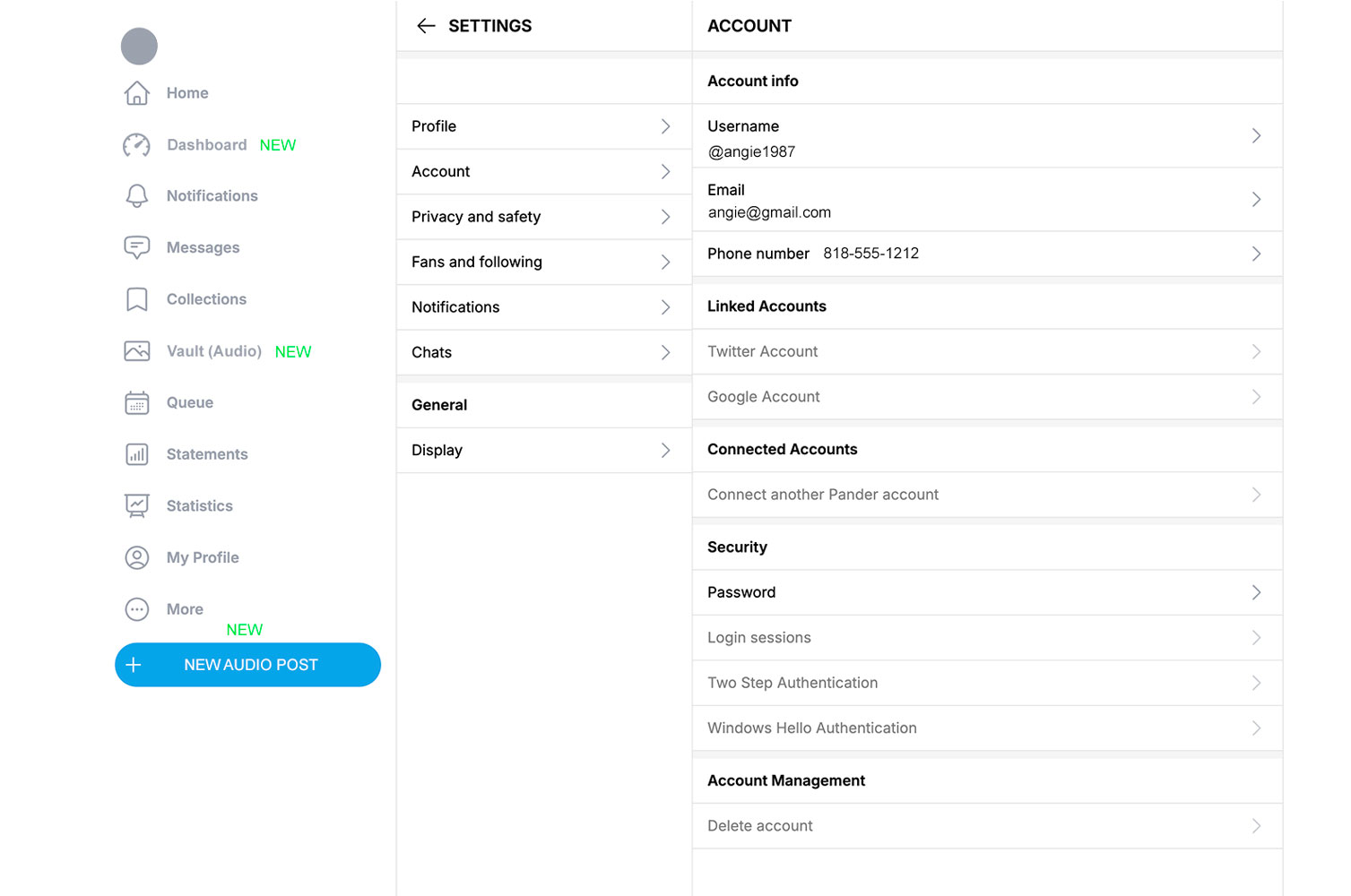Open the Display settings chevron
This screenshot has height=896, width=1351.
click(665, 451)
